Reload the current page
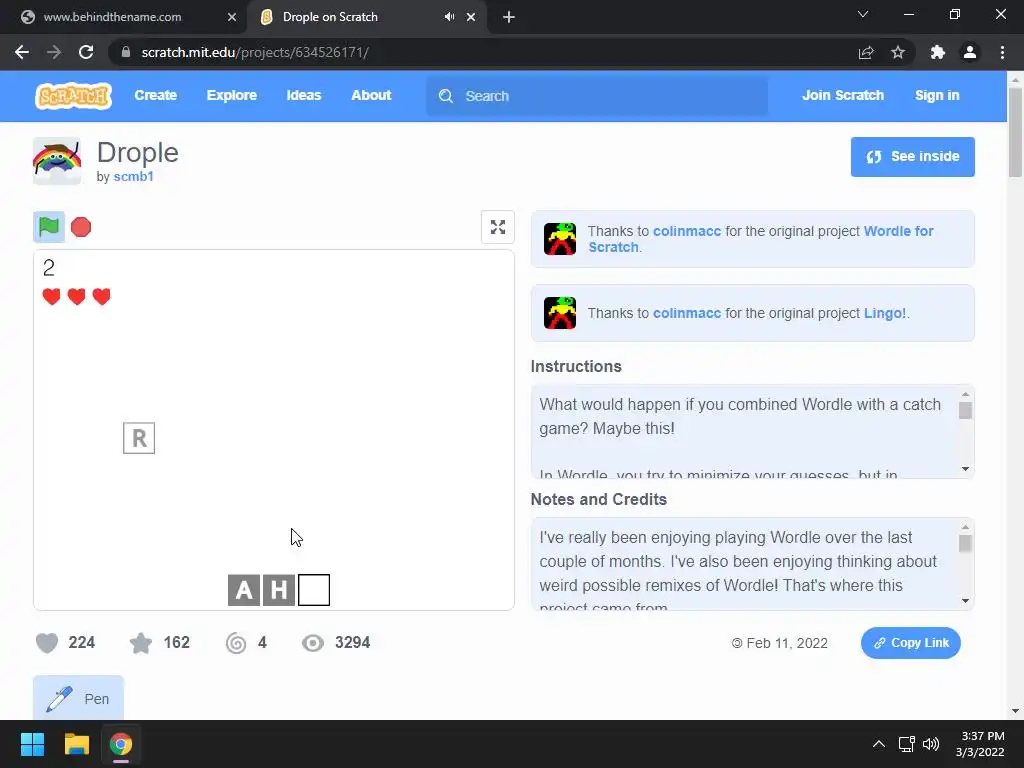This screenshot has width=1024, height=768. click(86, 52)
